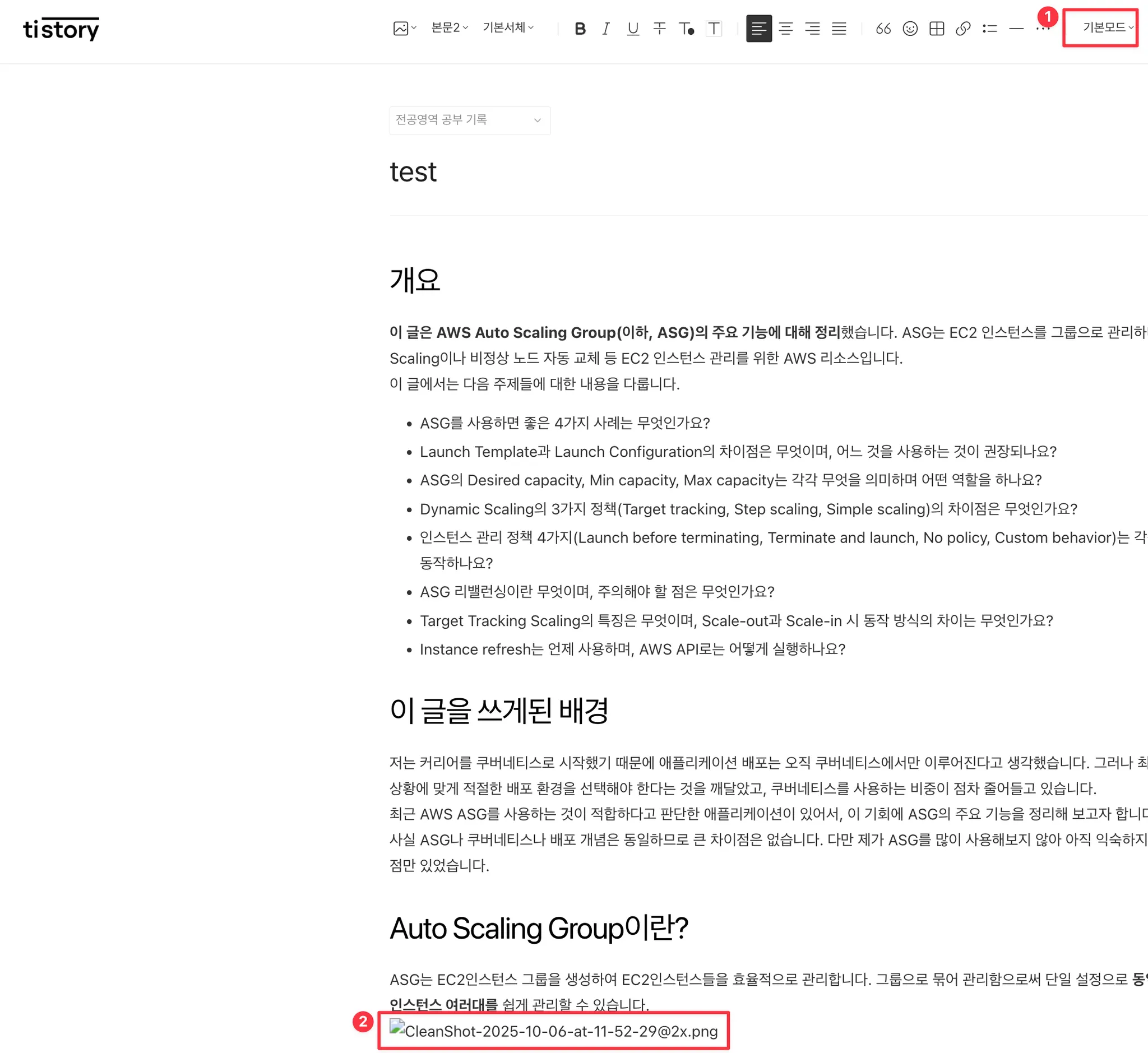Insert a hyperlink
This screenshot has width=1148, height=1053.
963,29
